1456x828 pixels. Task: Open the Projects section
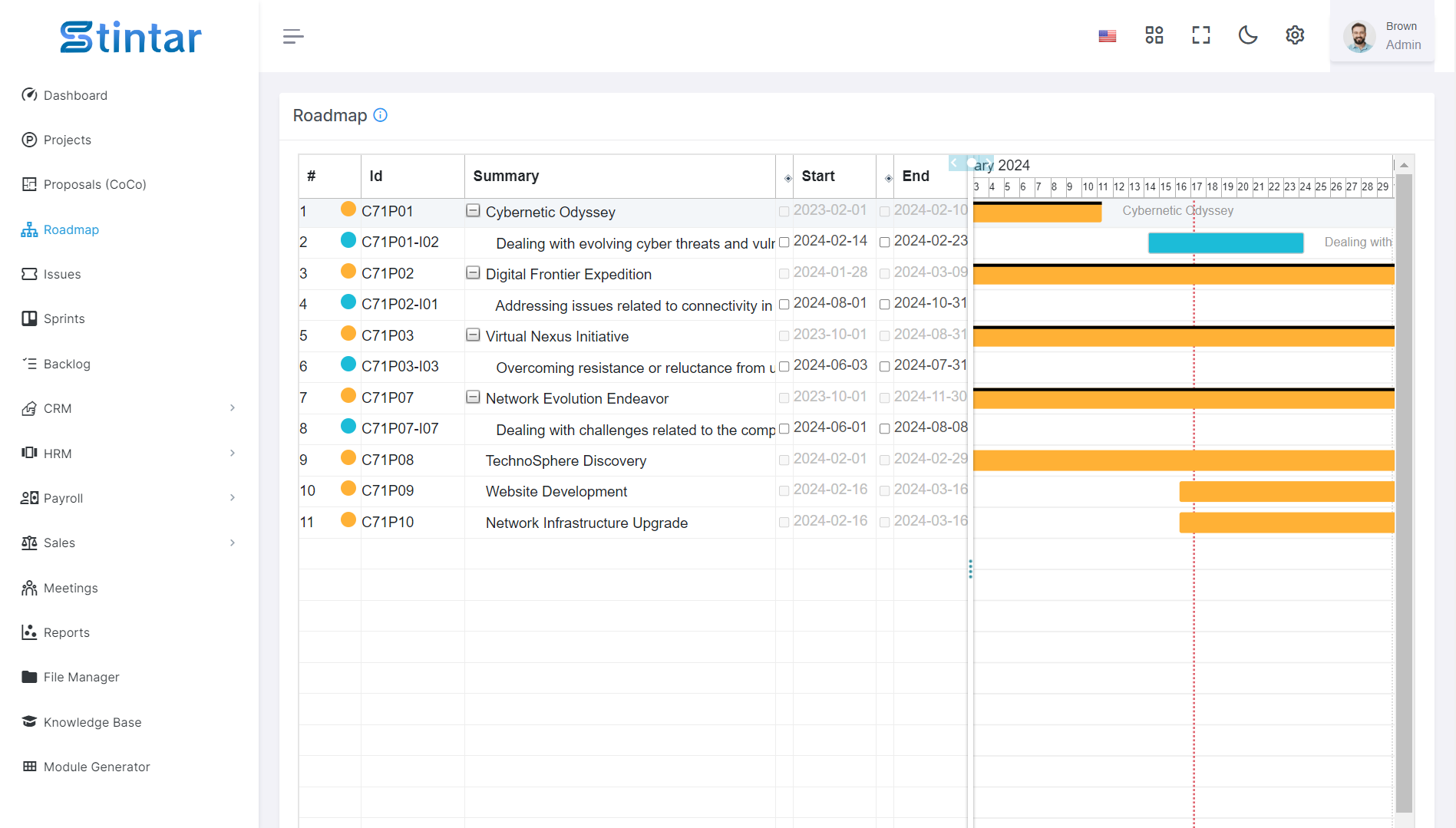pyautogui.click(x=56, y=140)
